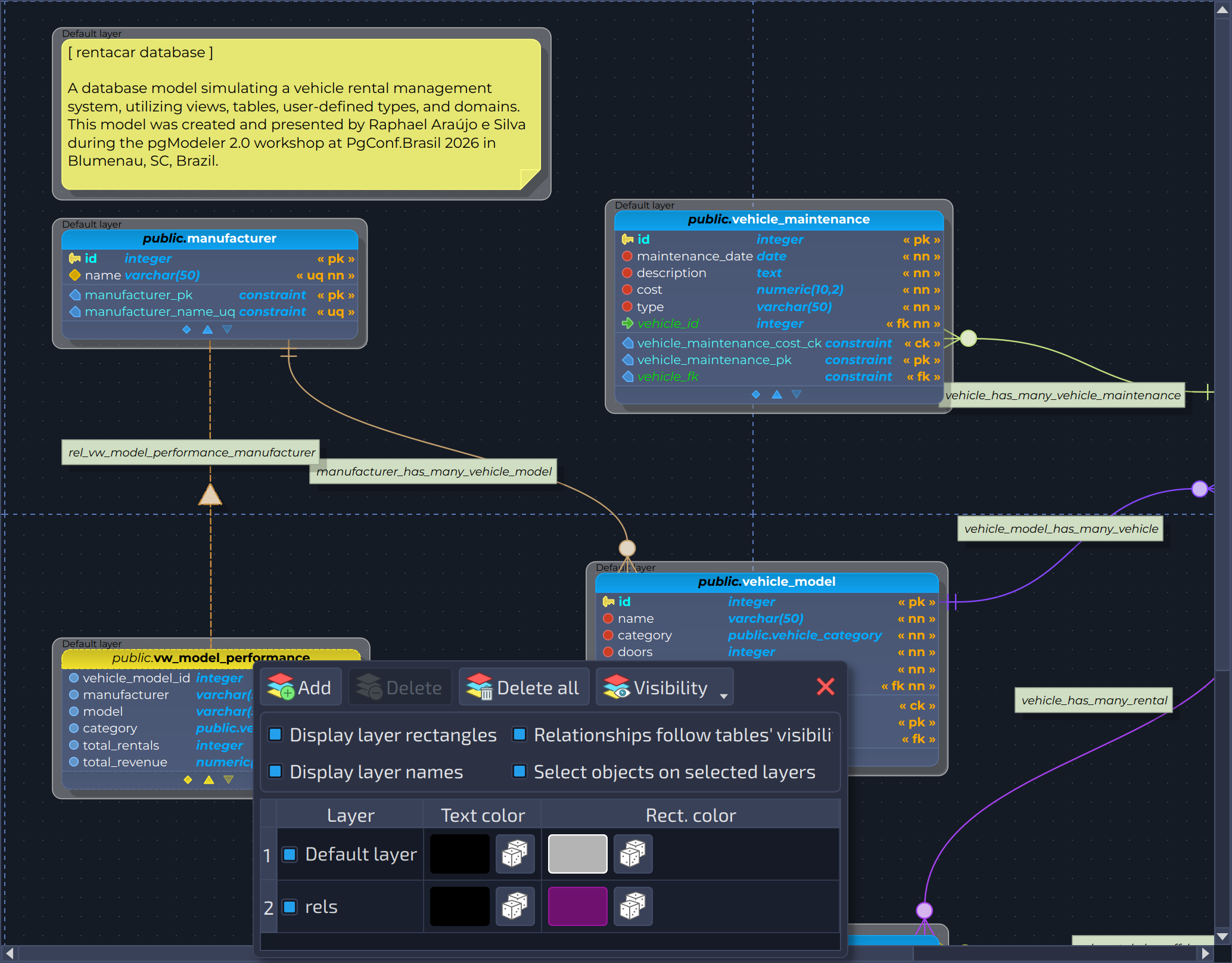Randomize rels layer rect color dice
Image resolution: width=1232 pixels, height=963 pixels.
coord(633,906)
